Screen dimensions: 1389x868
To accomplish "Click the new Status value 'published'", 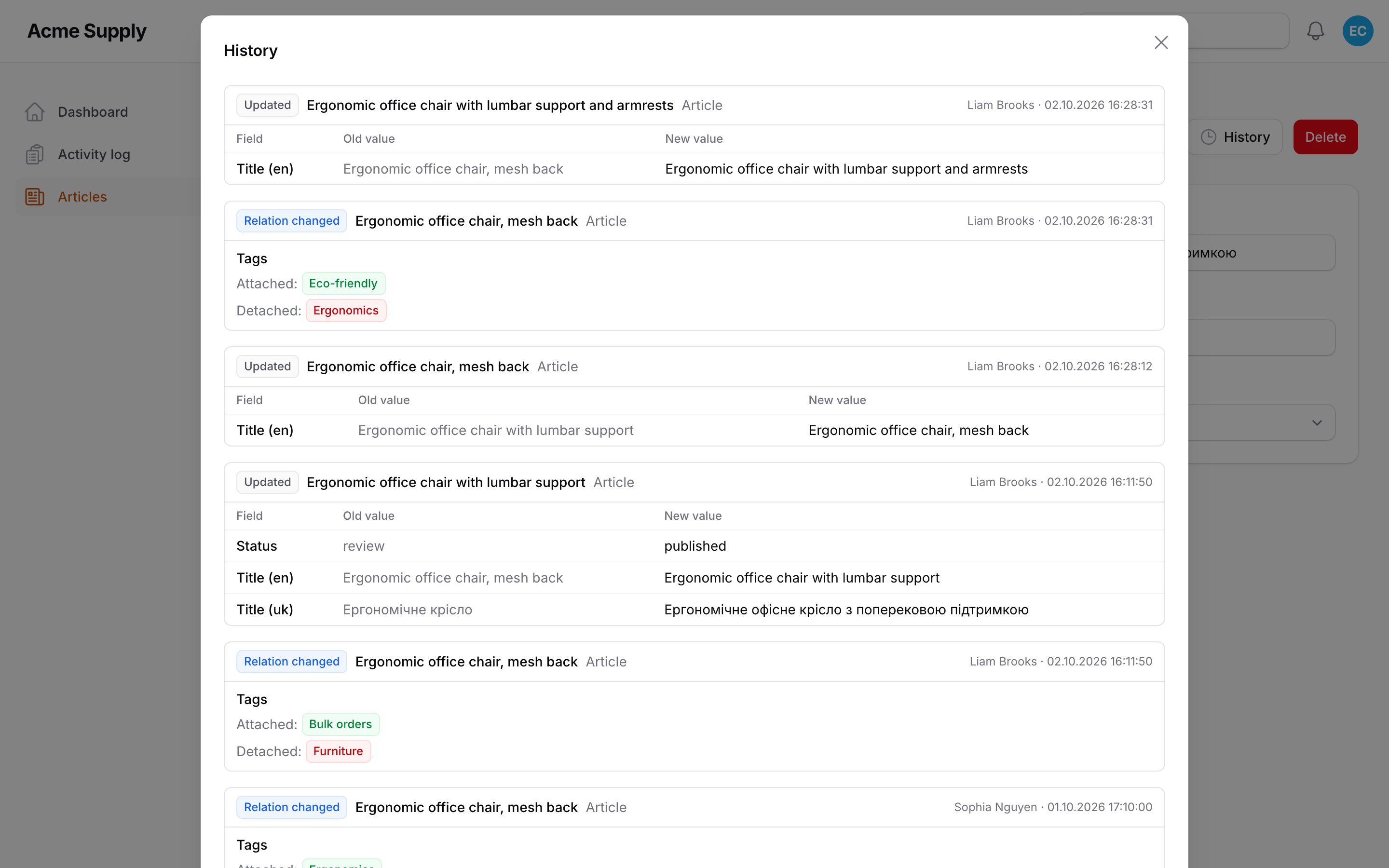I will point(695,546).
